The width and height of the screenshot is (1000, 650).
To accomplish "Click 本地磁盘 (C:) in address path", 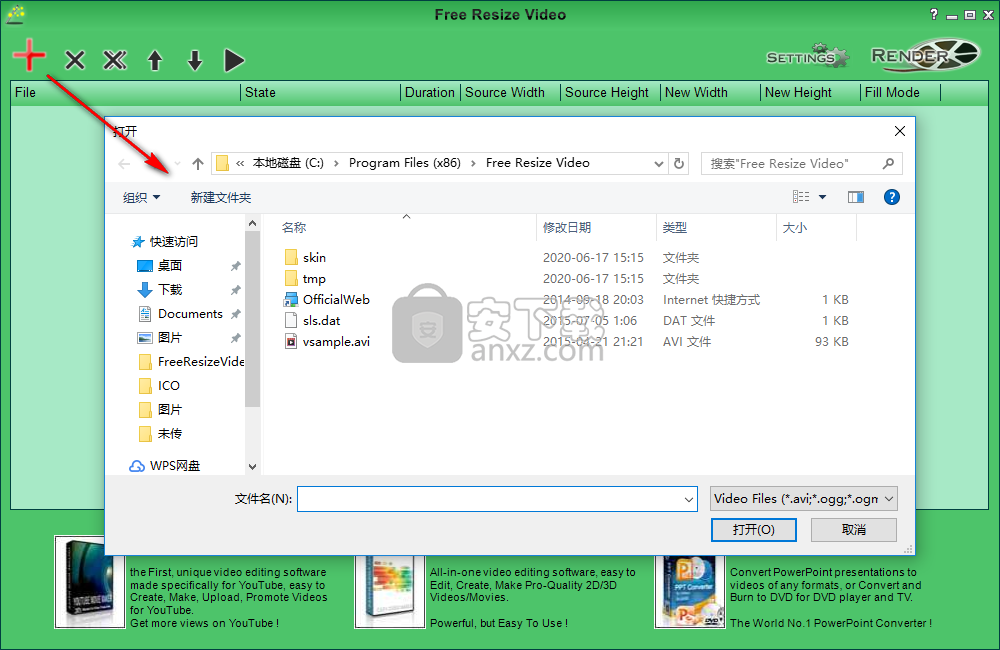I will coord(288,163).
